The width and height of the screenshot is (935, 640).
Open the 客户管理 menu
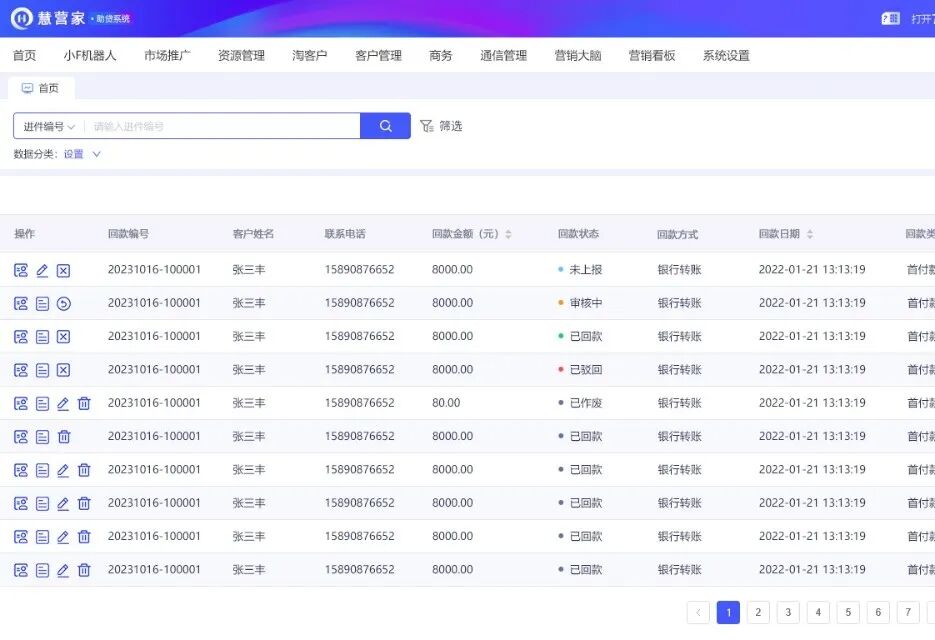[x=378, y=55]
